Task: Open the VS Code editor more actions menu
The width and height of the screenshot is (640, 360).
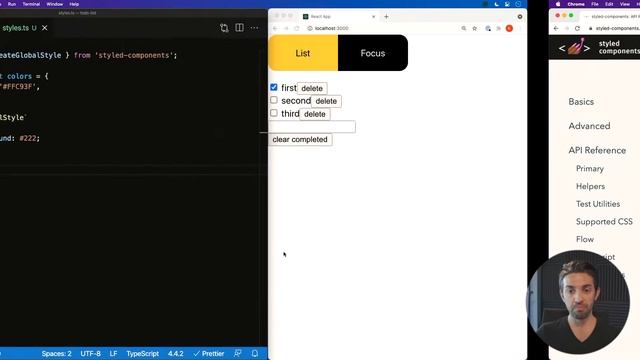Action: pyautogui.click(x=255, y=28)
